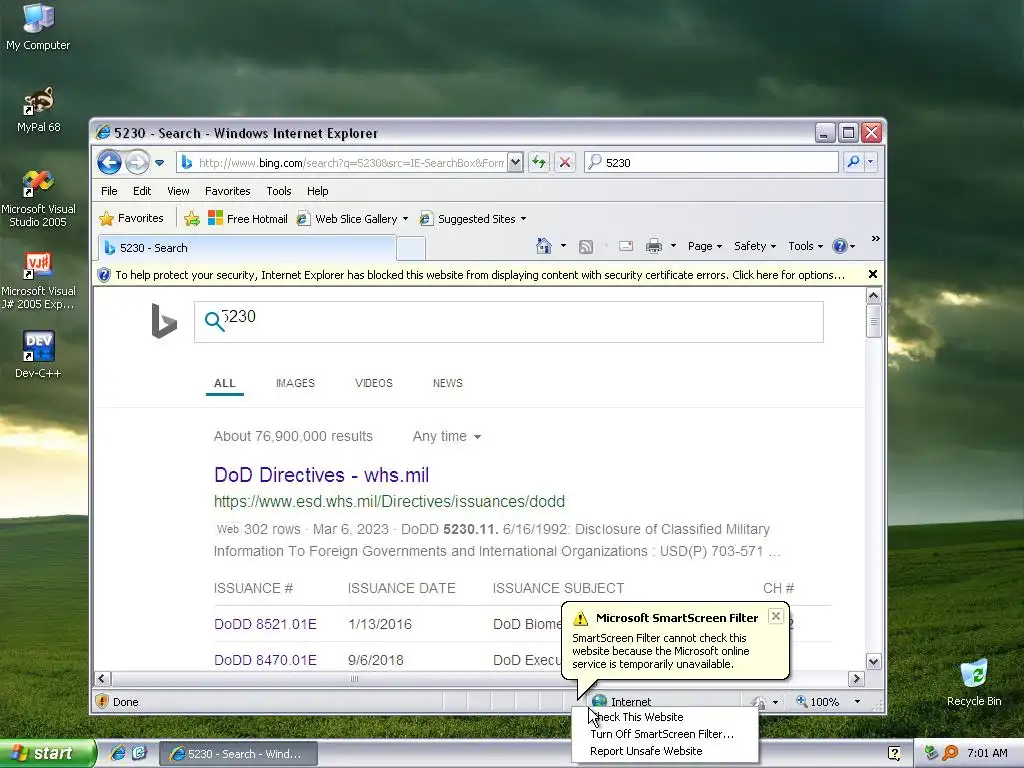Open the Edit menu
Viewport: 1024px width, 768px height.
click(142, 191)
